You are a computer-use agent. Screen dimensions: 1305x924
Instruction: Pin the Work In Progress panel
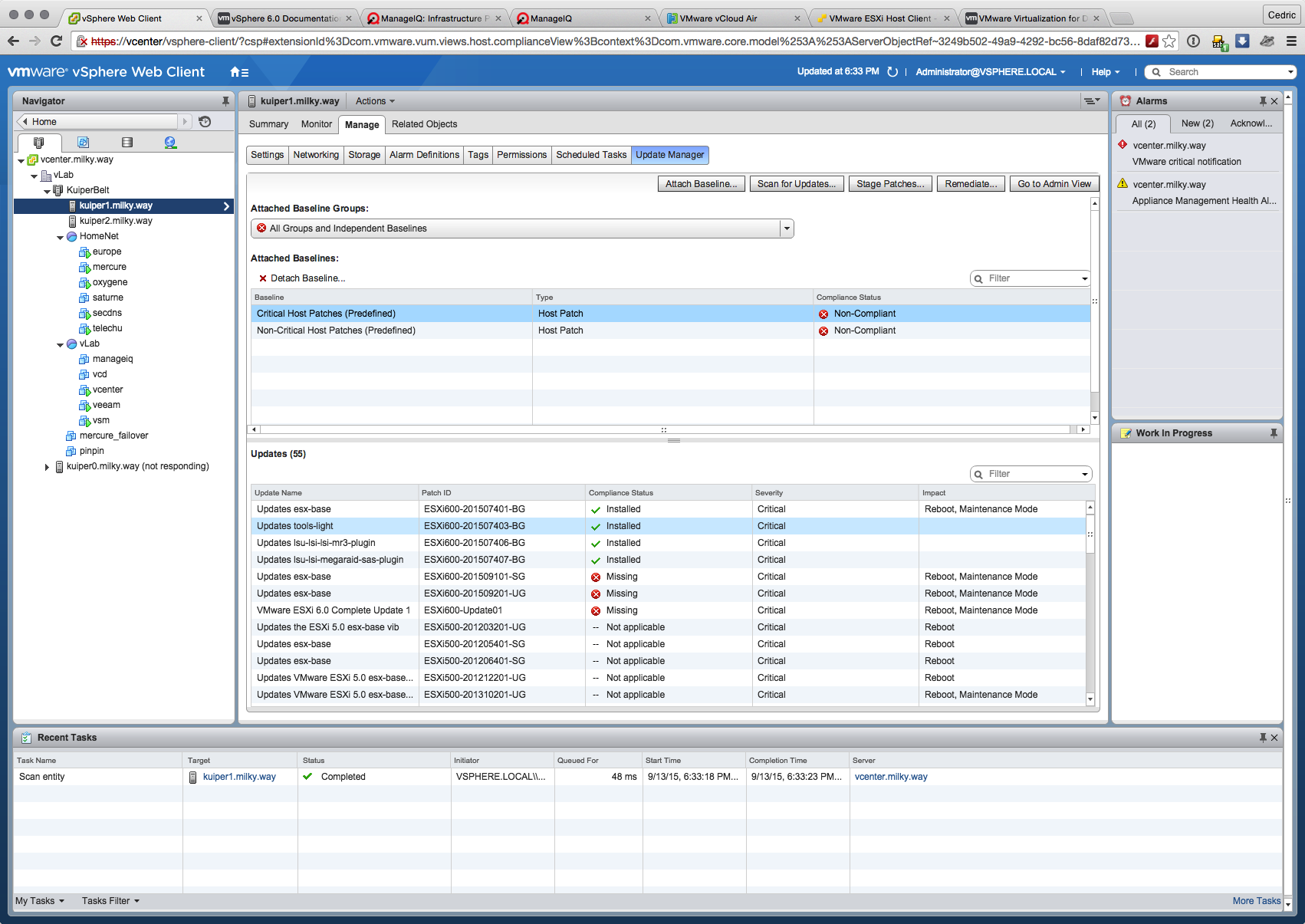coord(1274,433)
